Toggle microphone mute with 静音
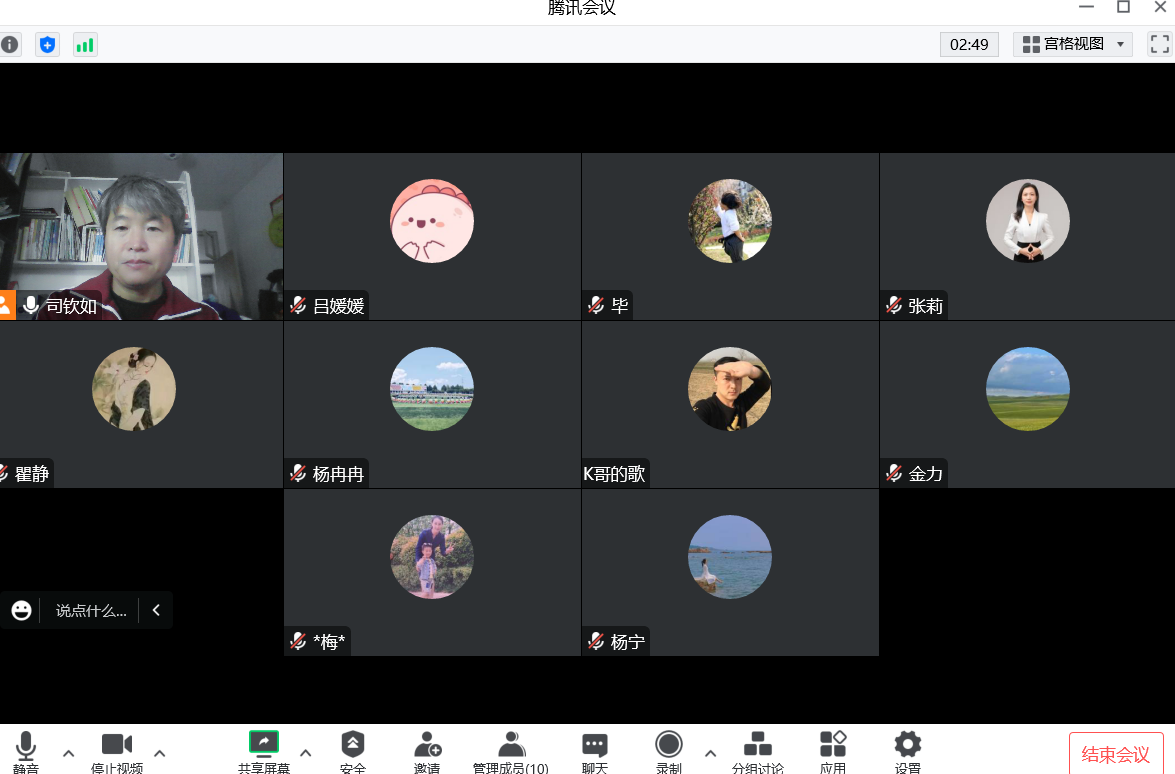 tap(26, 751)
